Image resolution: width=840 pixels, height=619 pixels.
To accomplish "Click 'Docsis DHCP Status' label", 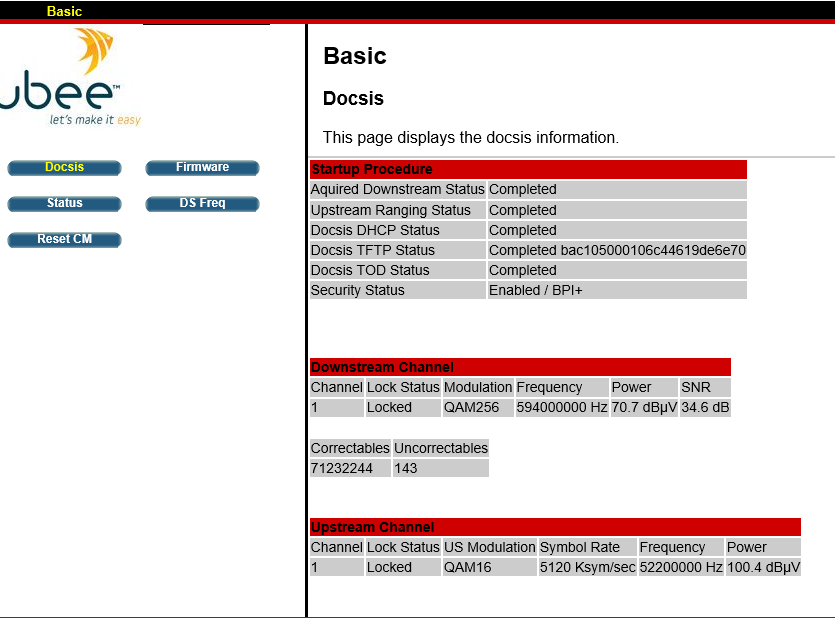I will tap(398, 230).
